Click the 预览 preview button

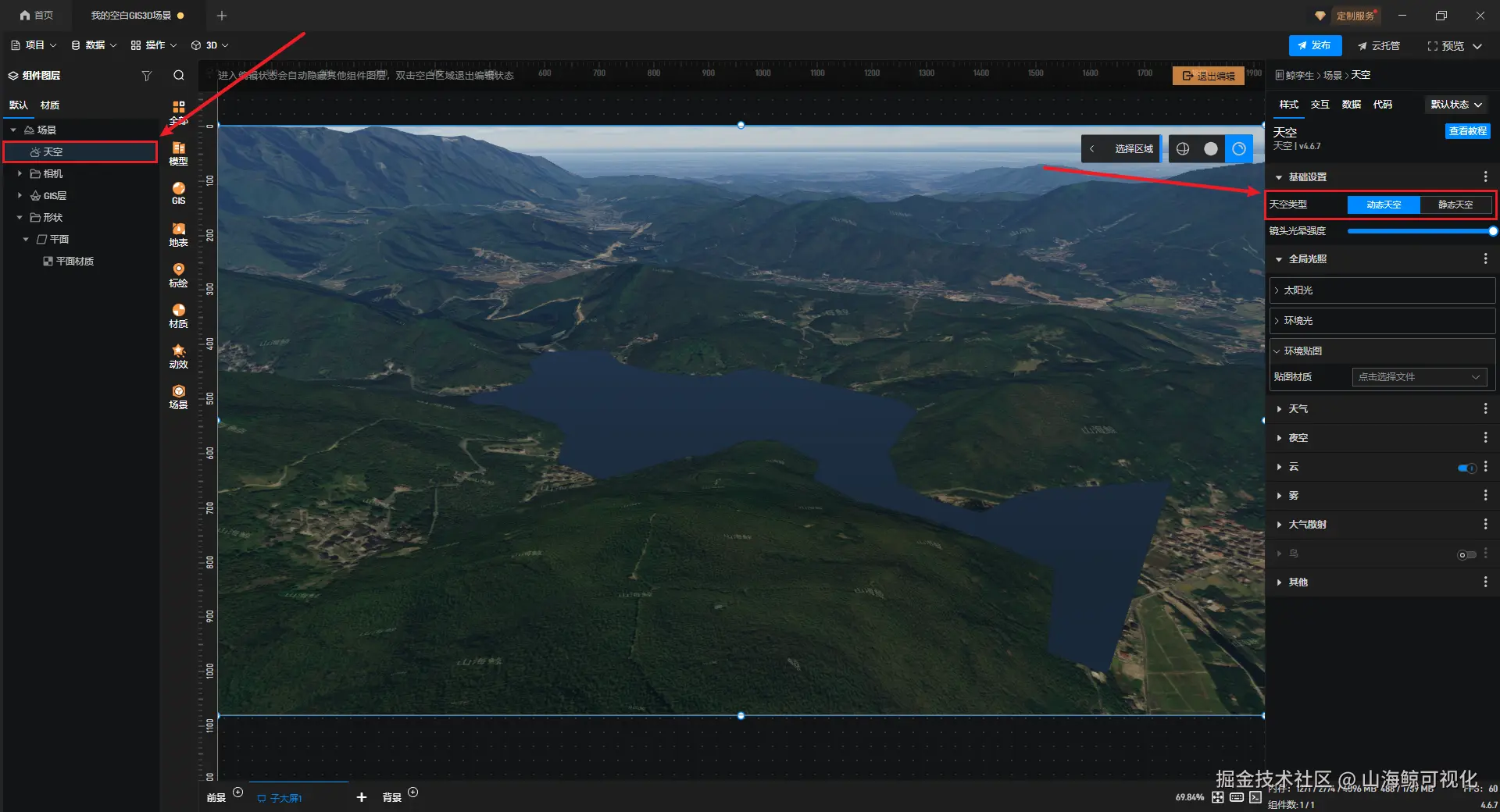tap(1446, 46)
